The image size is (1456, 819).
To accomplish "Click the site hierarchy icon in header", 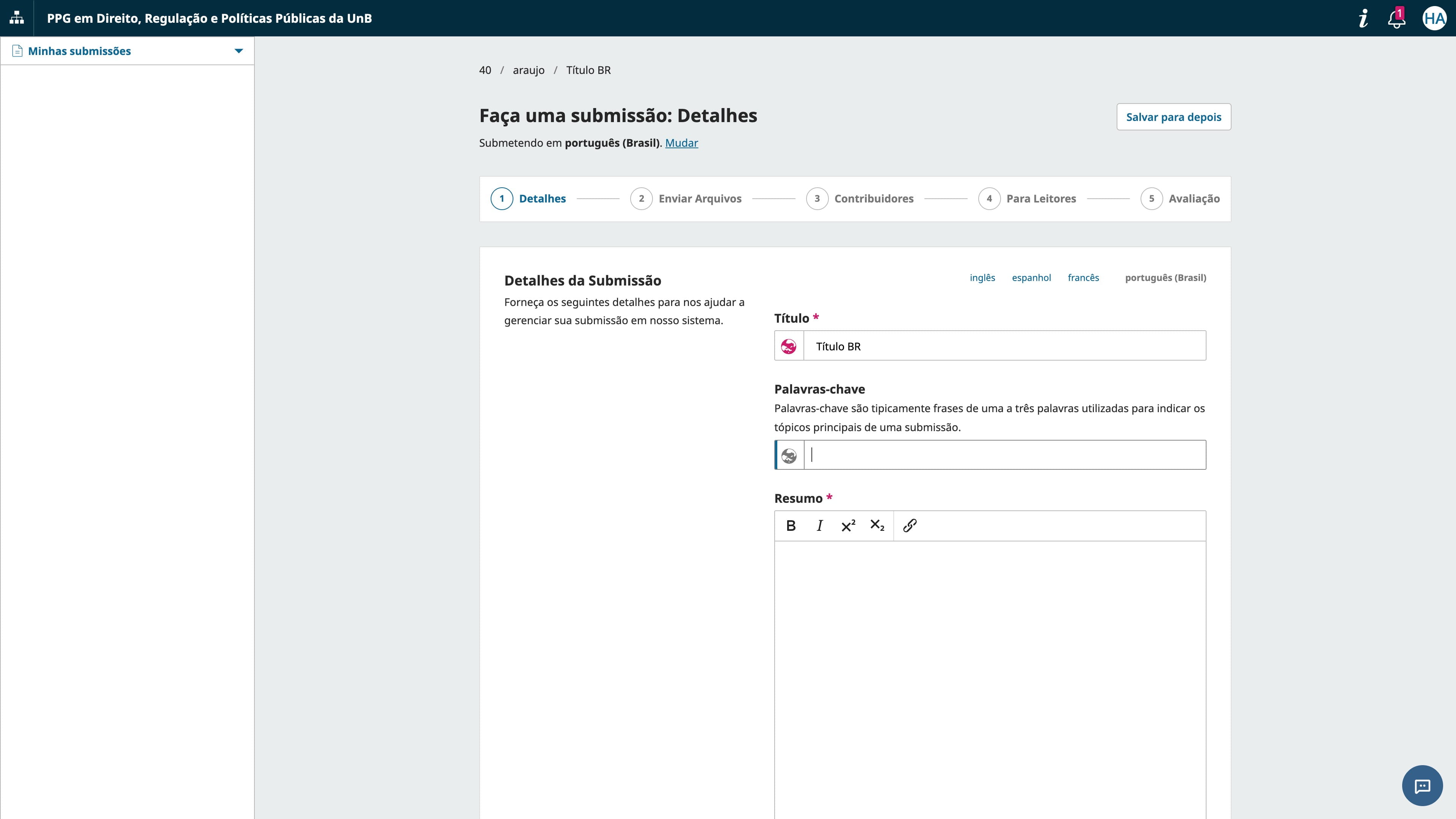I will coord(17,18).
